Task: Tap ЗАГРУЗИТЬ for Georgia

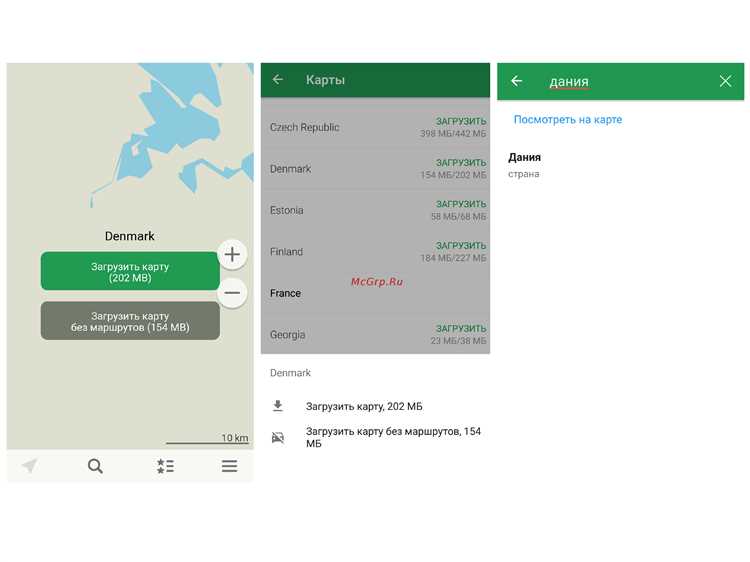Action: [461, 329]
